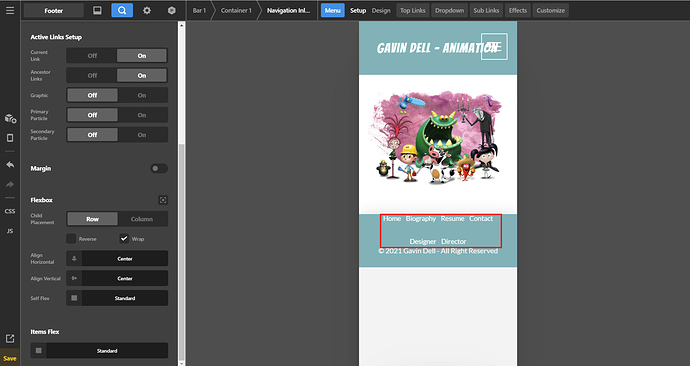Open the CSS editor
Image resolution: width=690 pixels, height=366 pixels.
(10, 211)
